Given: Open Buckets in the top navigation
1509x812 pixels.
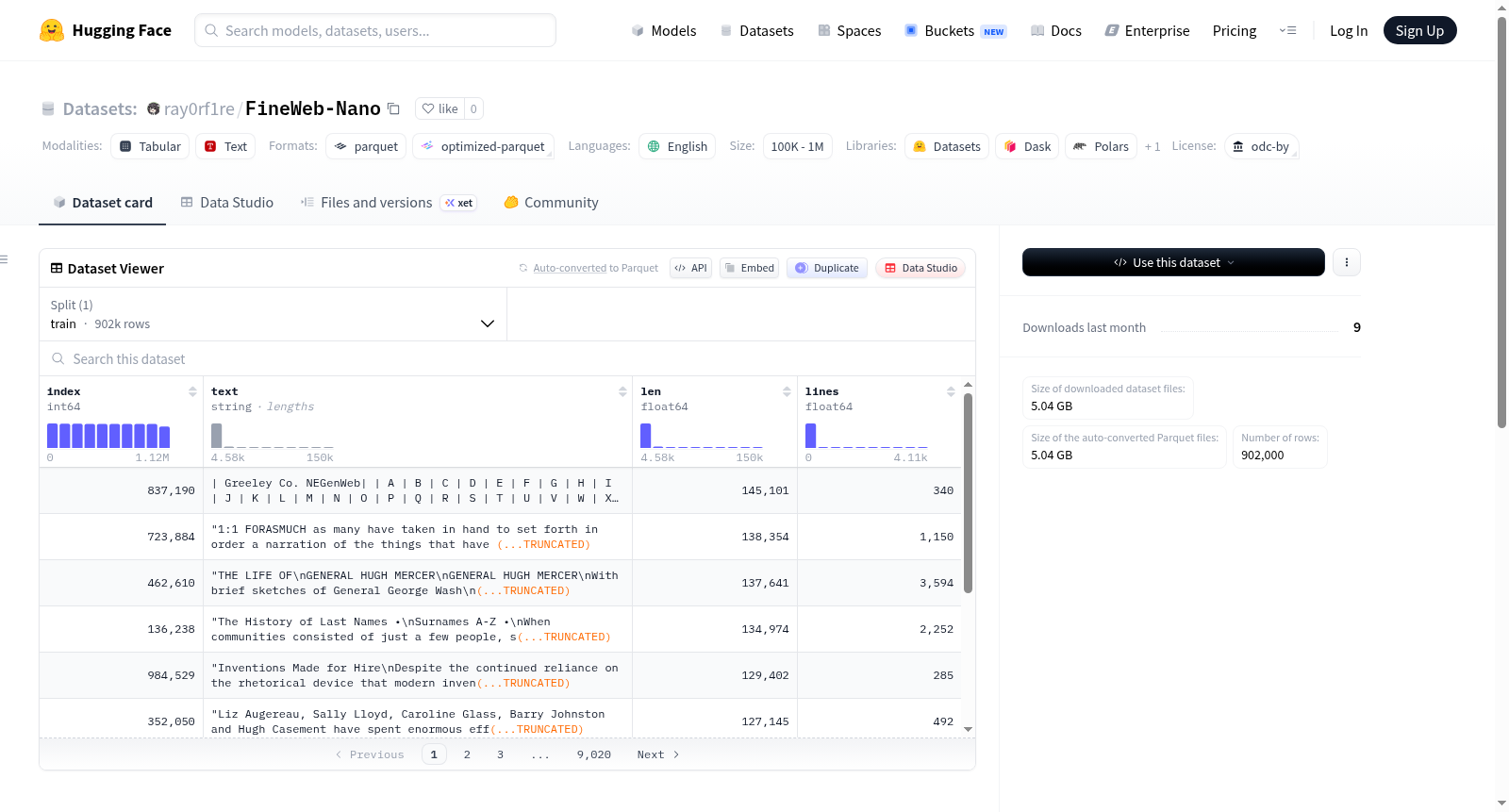Looking at the screenshot, I should (955, 30).
